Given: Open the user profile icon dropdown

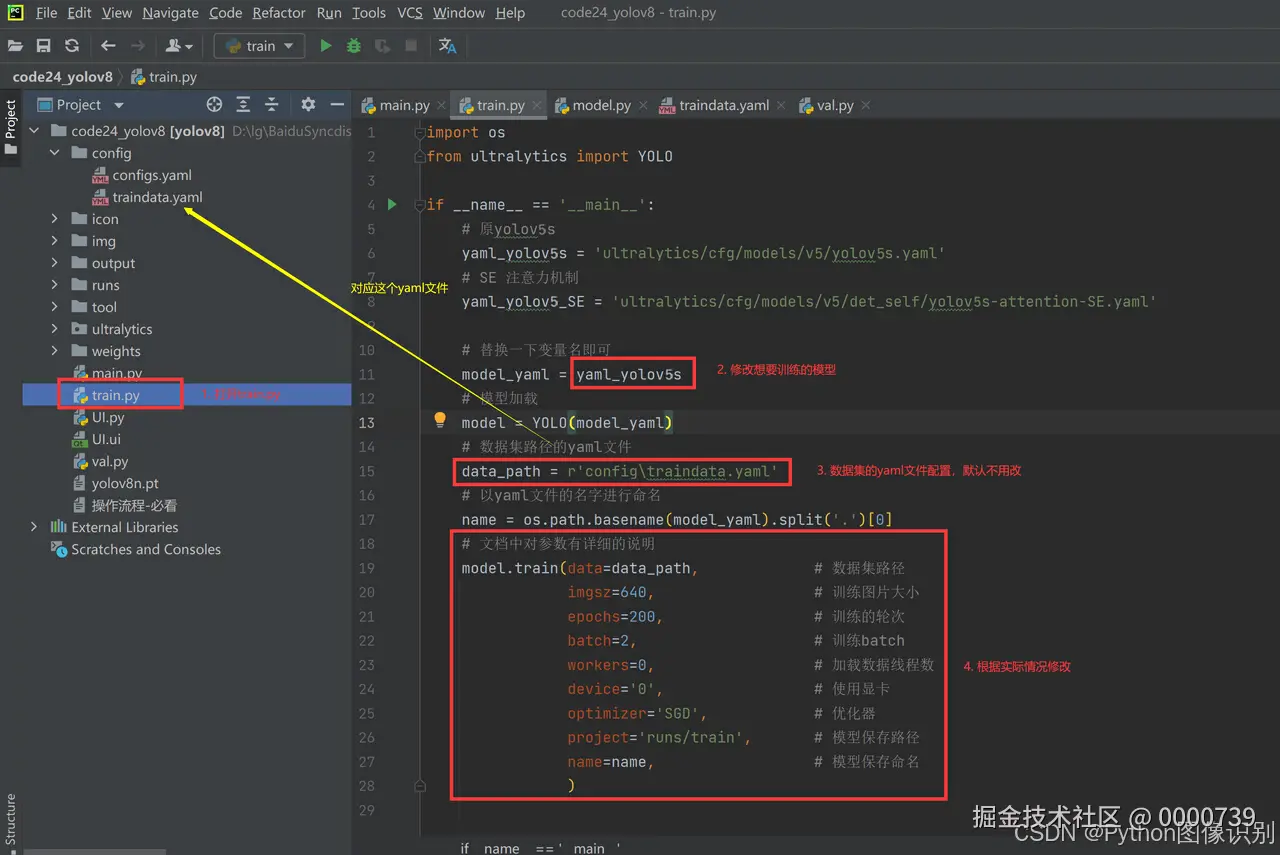Looking at the screenshot, I should coord(179,46).
